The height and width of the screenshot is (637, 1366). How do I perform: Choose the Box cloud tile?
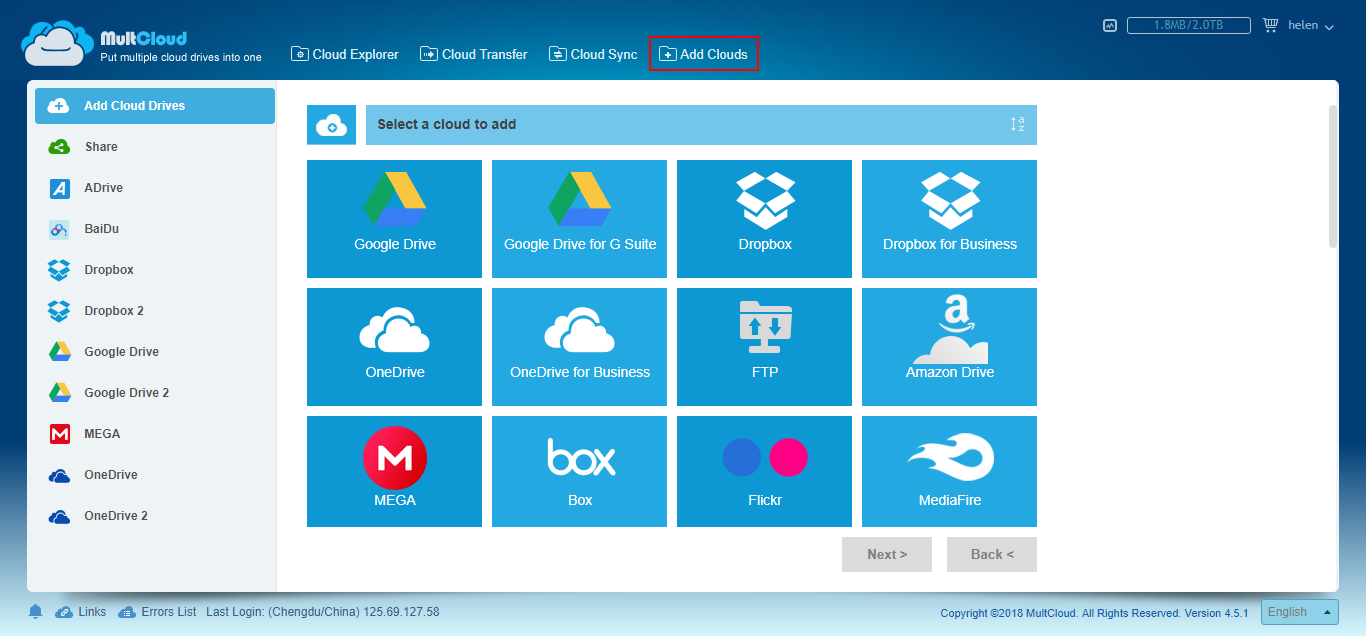click(x=579, y=471)
